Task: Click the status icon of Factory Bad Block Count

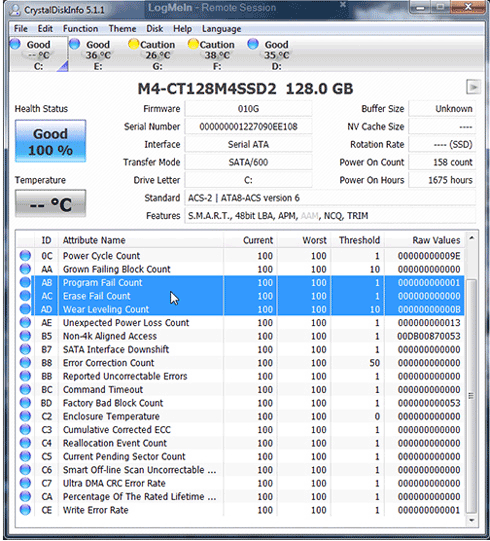Action: point(25,403)
